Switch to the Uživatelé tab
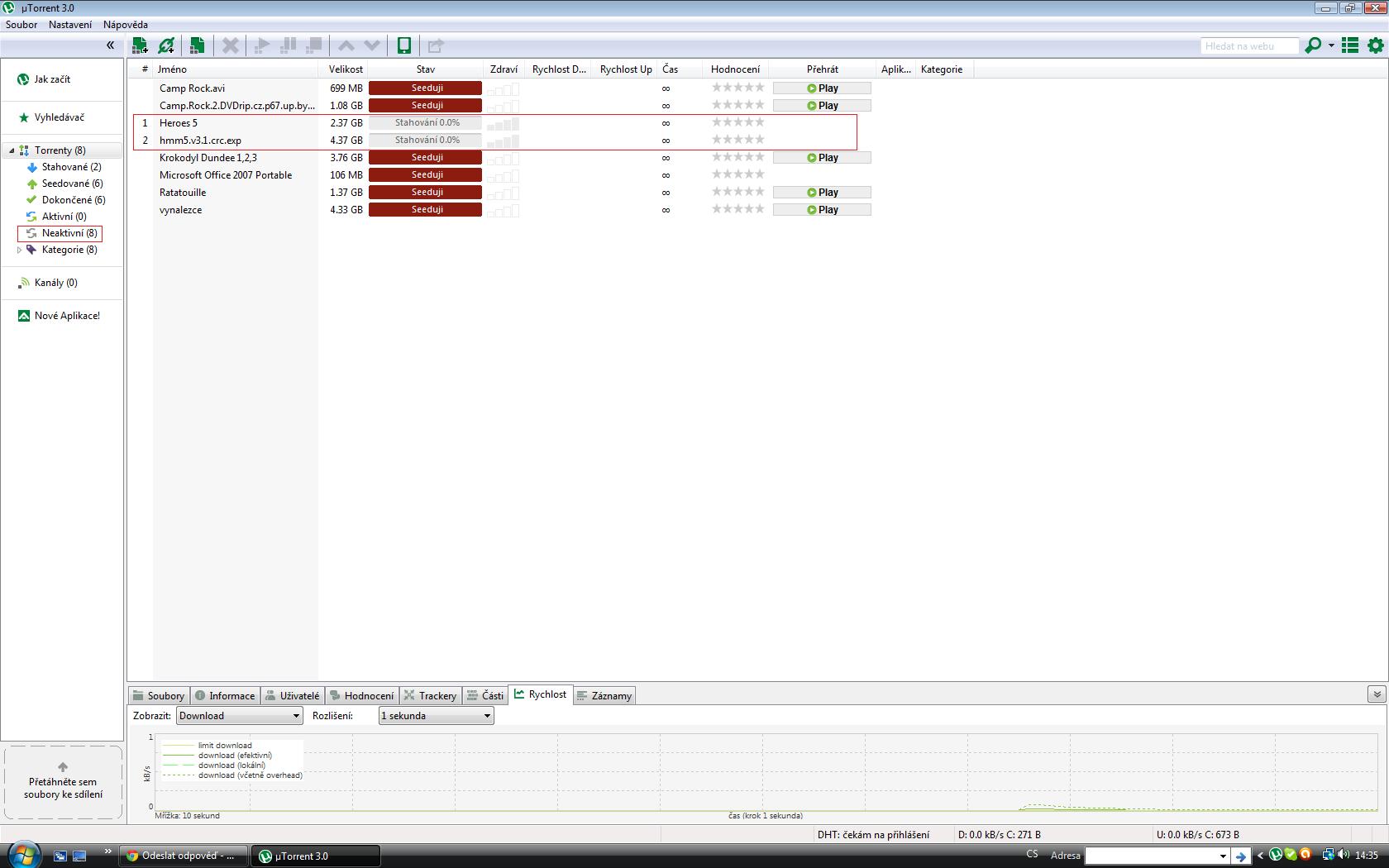The height and width of the screenshot is (868, 1389). pos(293,696)
